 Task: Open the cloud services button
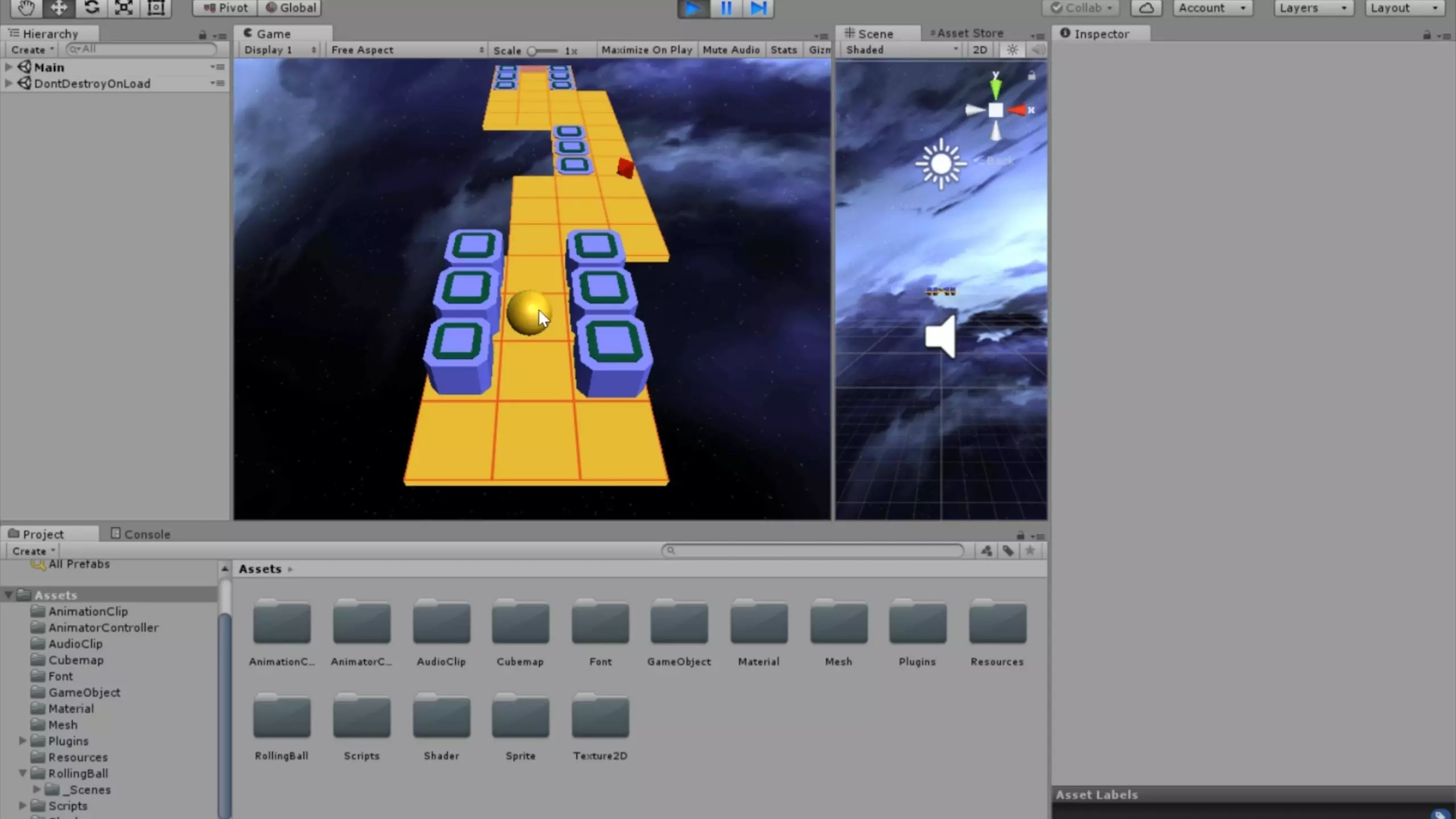(x=1146, y=8)
